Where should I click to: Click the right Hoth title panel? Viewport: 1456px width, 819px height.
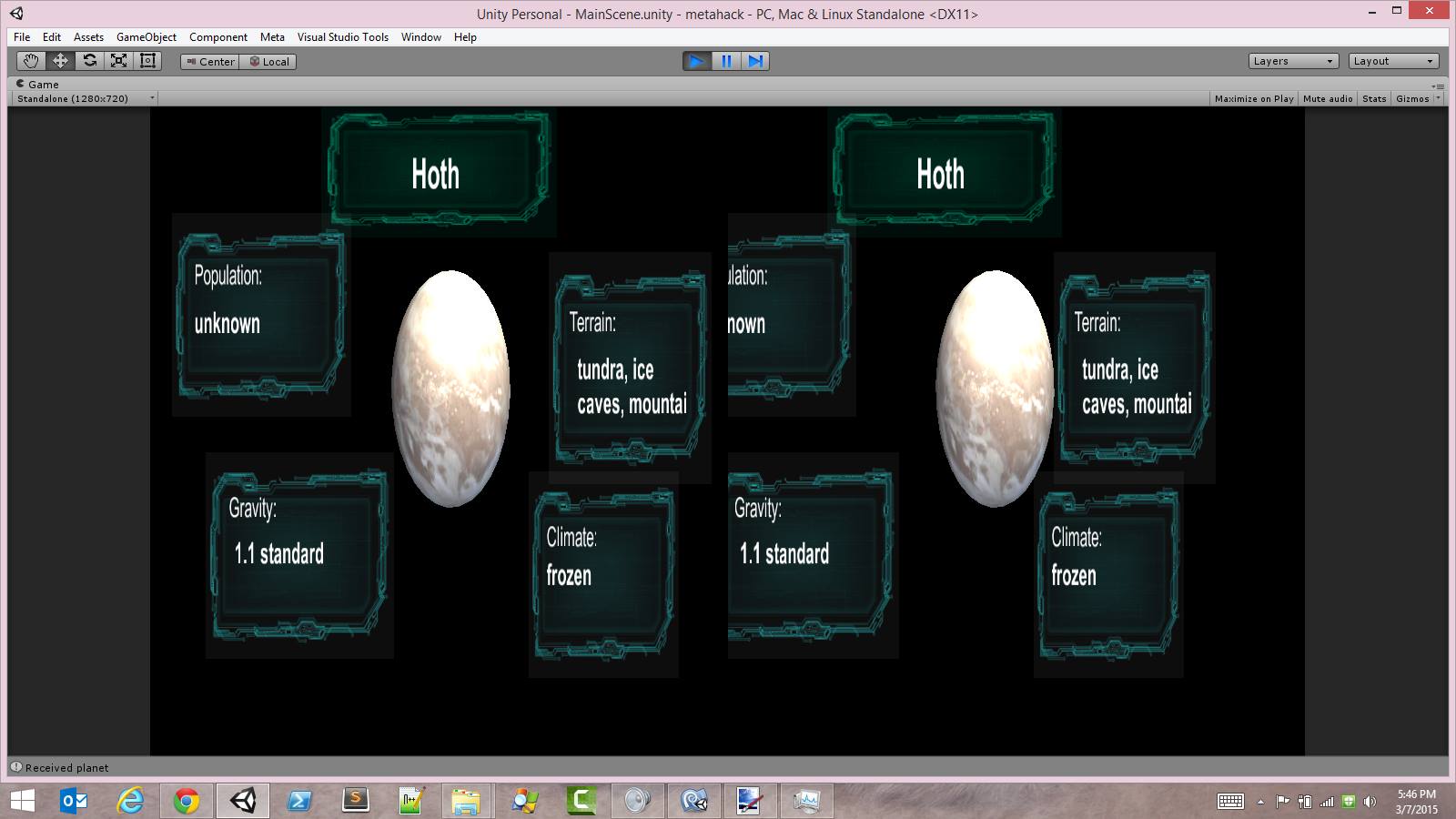coord(945,169)
